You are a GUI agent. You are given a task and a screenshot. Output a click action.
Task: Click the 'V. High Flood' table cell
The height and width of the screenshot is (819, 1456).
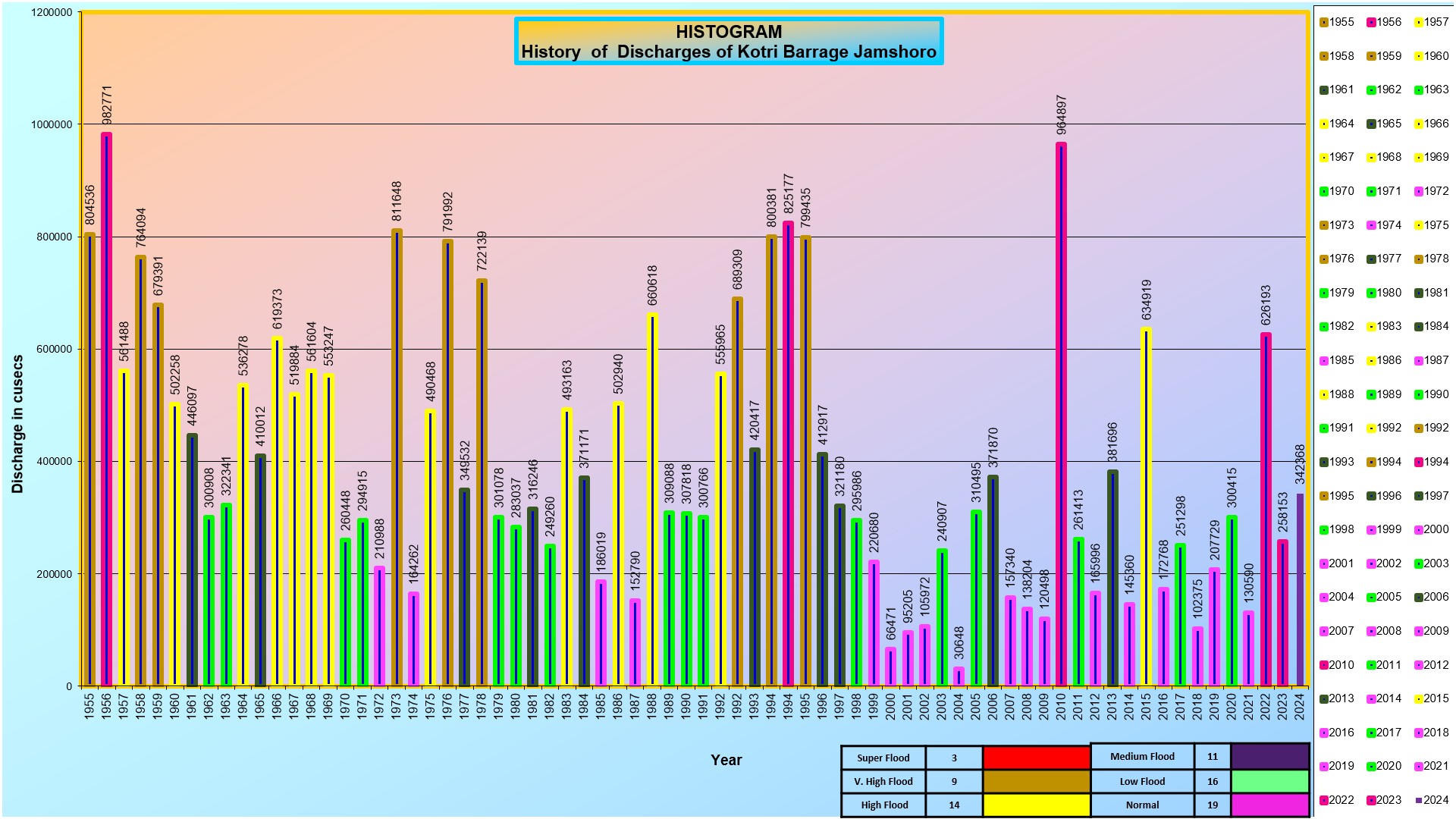883,781
